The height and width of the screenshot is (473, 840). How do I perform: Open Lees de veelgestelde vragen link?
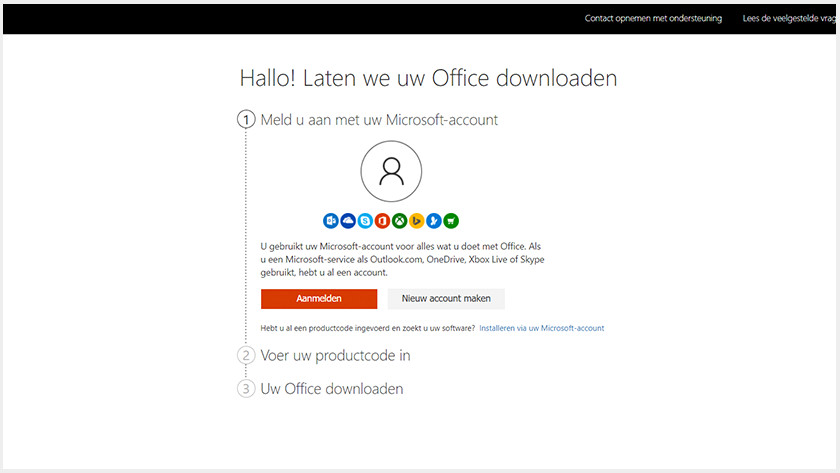(789, 18)
